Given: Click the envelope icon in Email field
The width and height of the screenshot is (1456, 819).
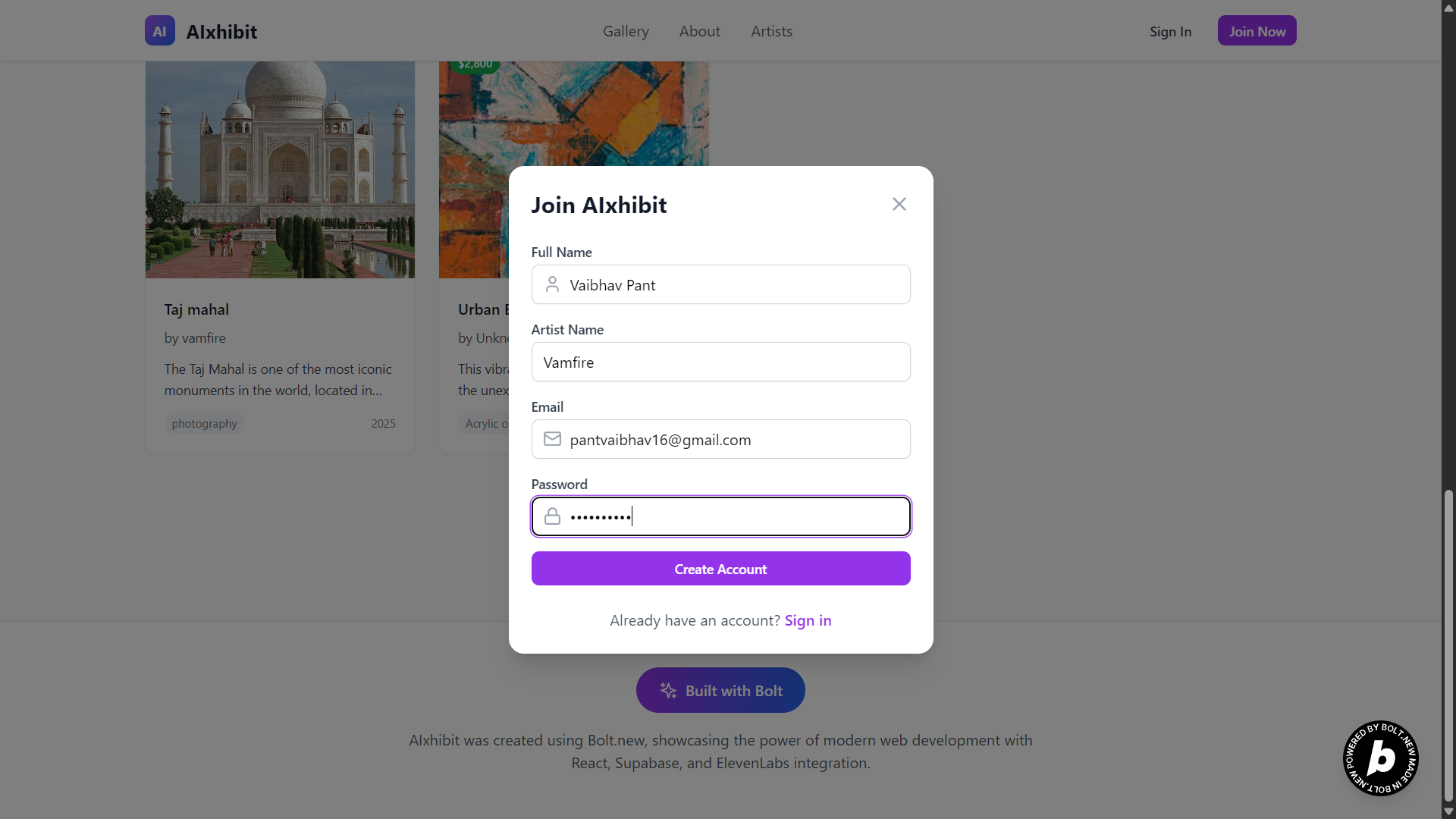Looking at the screenshot, I should 552,439.
